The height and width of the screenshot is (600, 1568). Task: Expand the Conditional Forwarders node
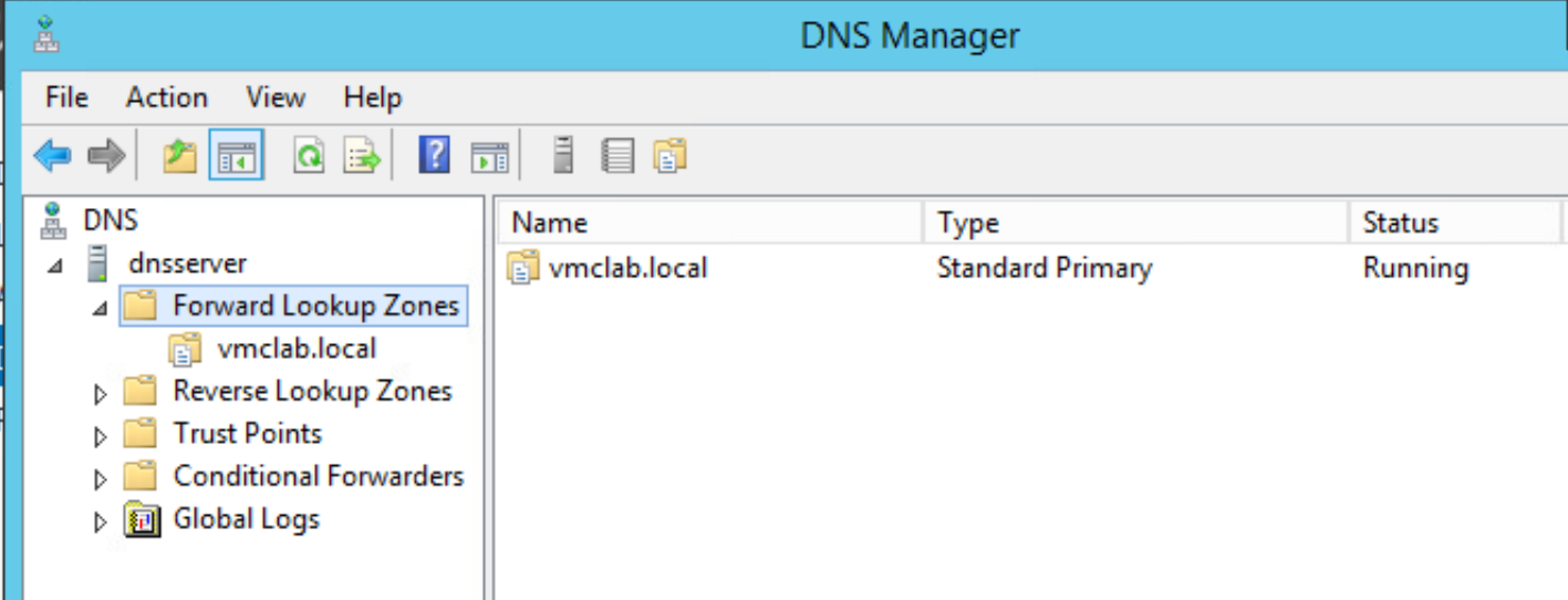point(101,479)
